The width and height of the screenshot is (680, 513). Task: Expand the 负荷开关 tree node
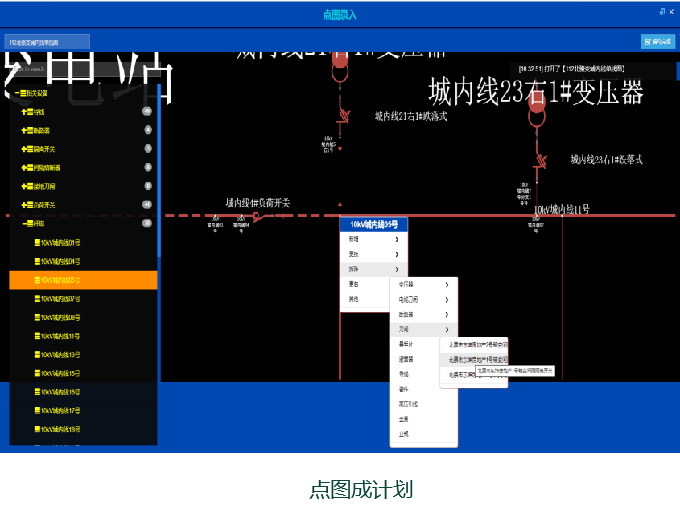tap(26, 205)
